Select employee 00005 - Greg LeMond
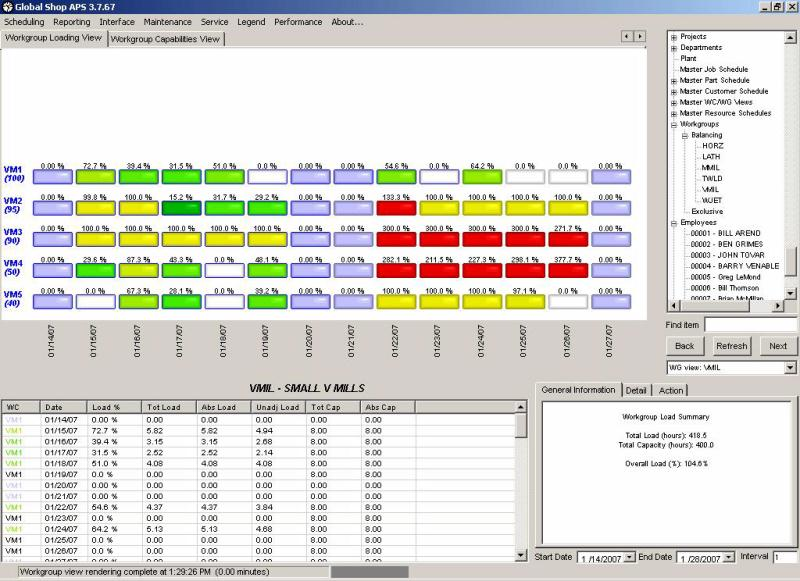This screenshot has height=581, width=800. (x=726, y=277)
